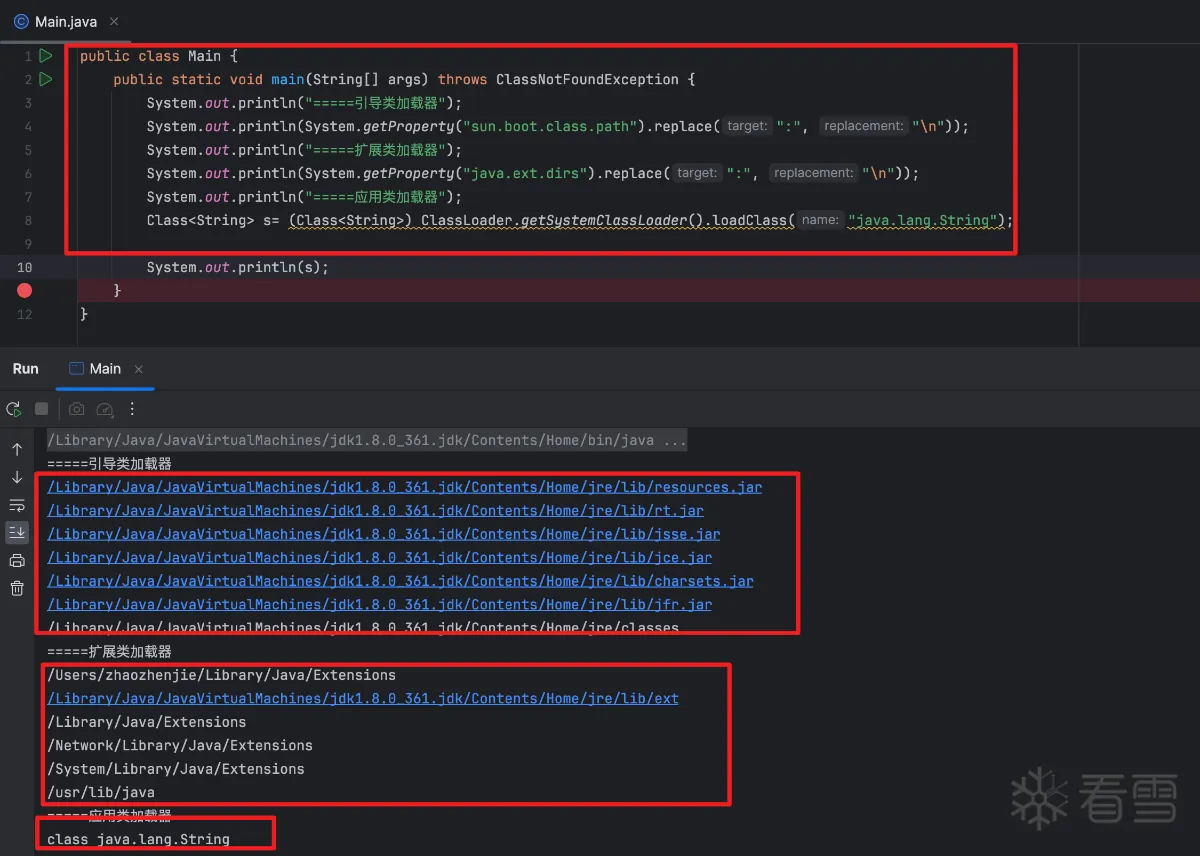Click the =====扩展类加载器 console line
The width and height of the screenshot is (1200, 856).
click(x=109, y=651)
